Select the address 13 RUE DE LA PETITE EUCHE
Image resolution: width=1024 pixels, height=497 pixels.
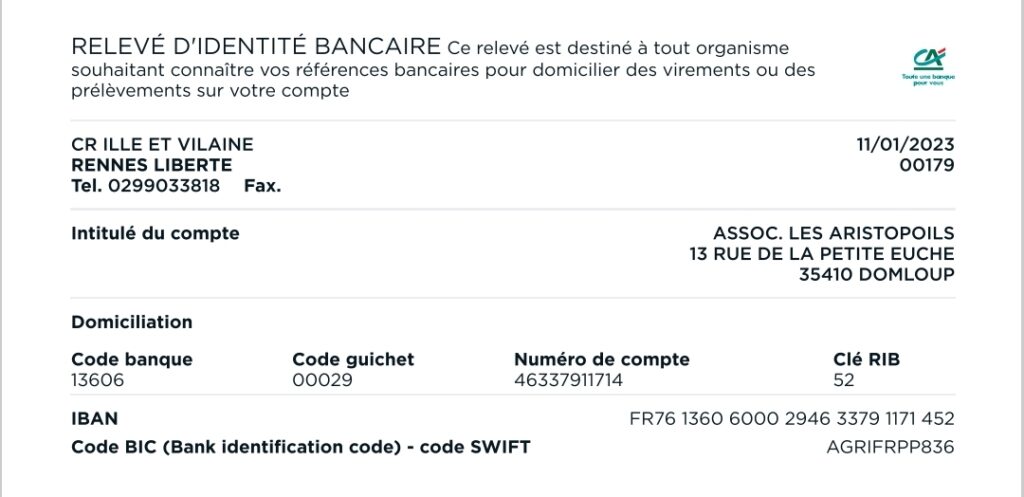coord(822,254)
